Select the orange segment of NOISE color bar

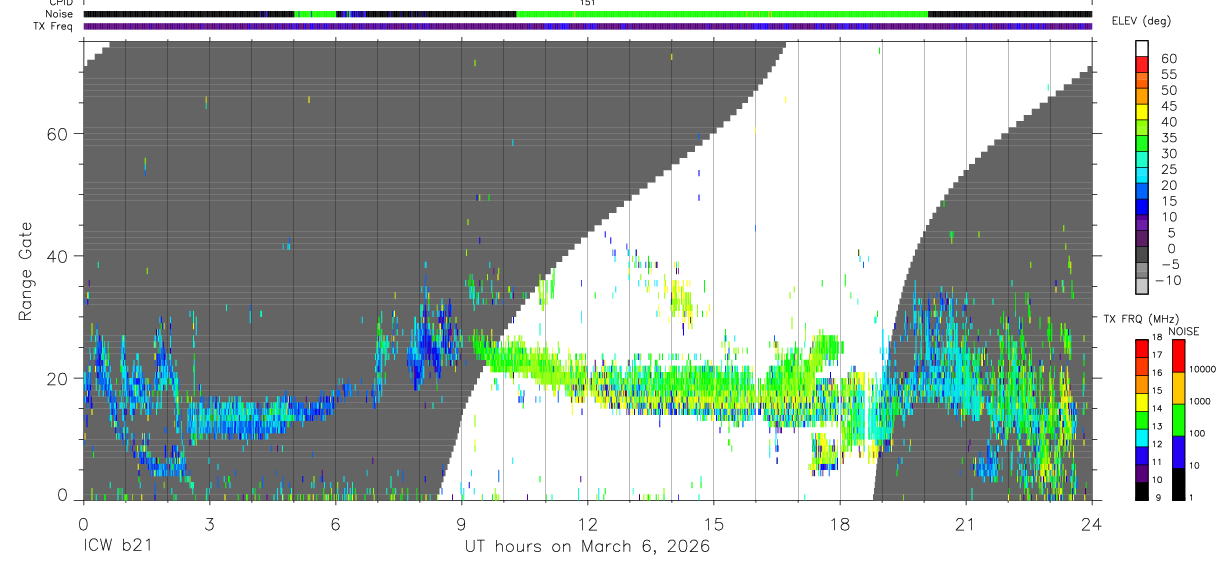click(1179, 388)
